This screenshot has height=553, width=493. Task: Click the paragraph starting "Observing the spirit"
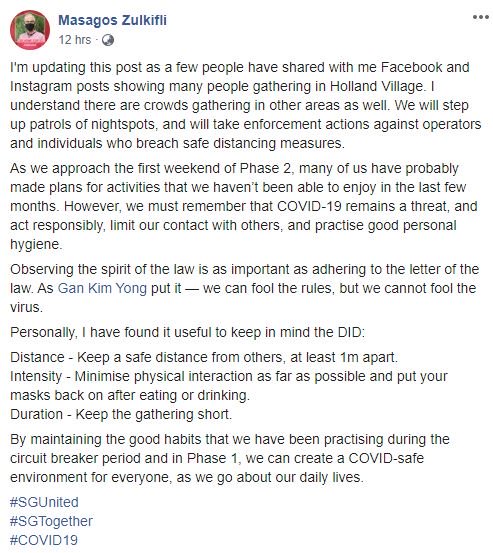coord(245,288)
